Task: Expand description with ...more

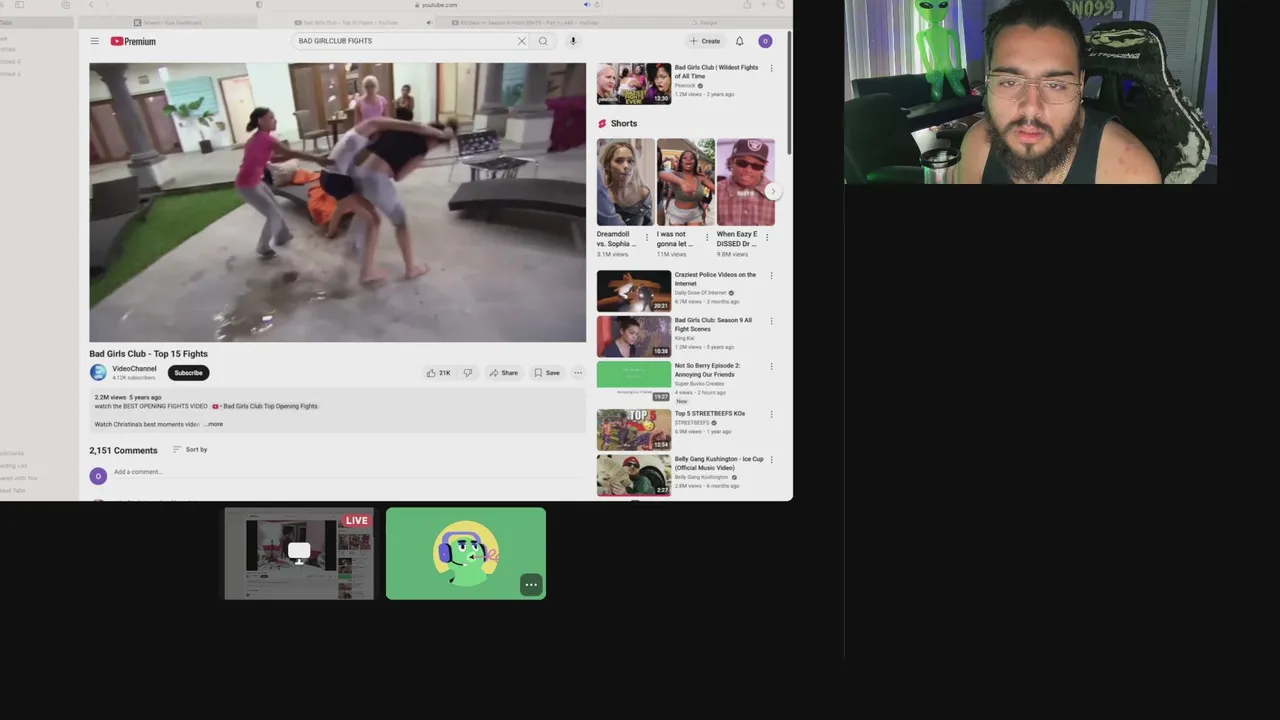Action: coord(214,424)
